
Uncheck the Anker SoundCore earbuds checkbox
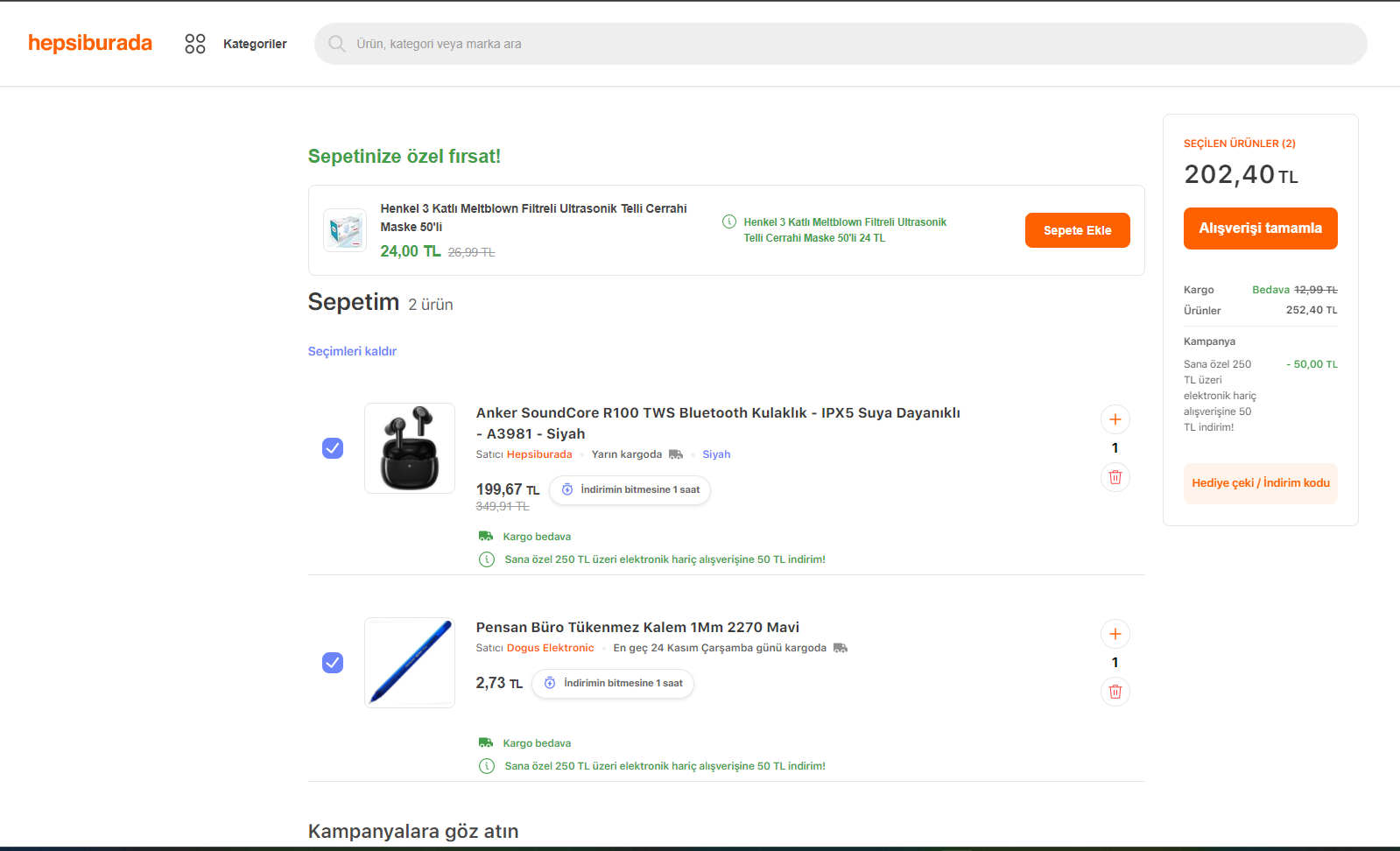(x=333, y=448)
